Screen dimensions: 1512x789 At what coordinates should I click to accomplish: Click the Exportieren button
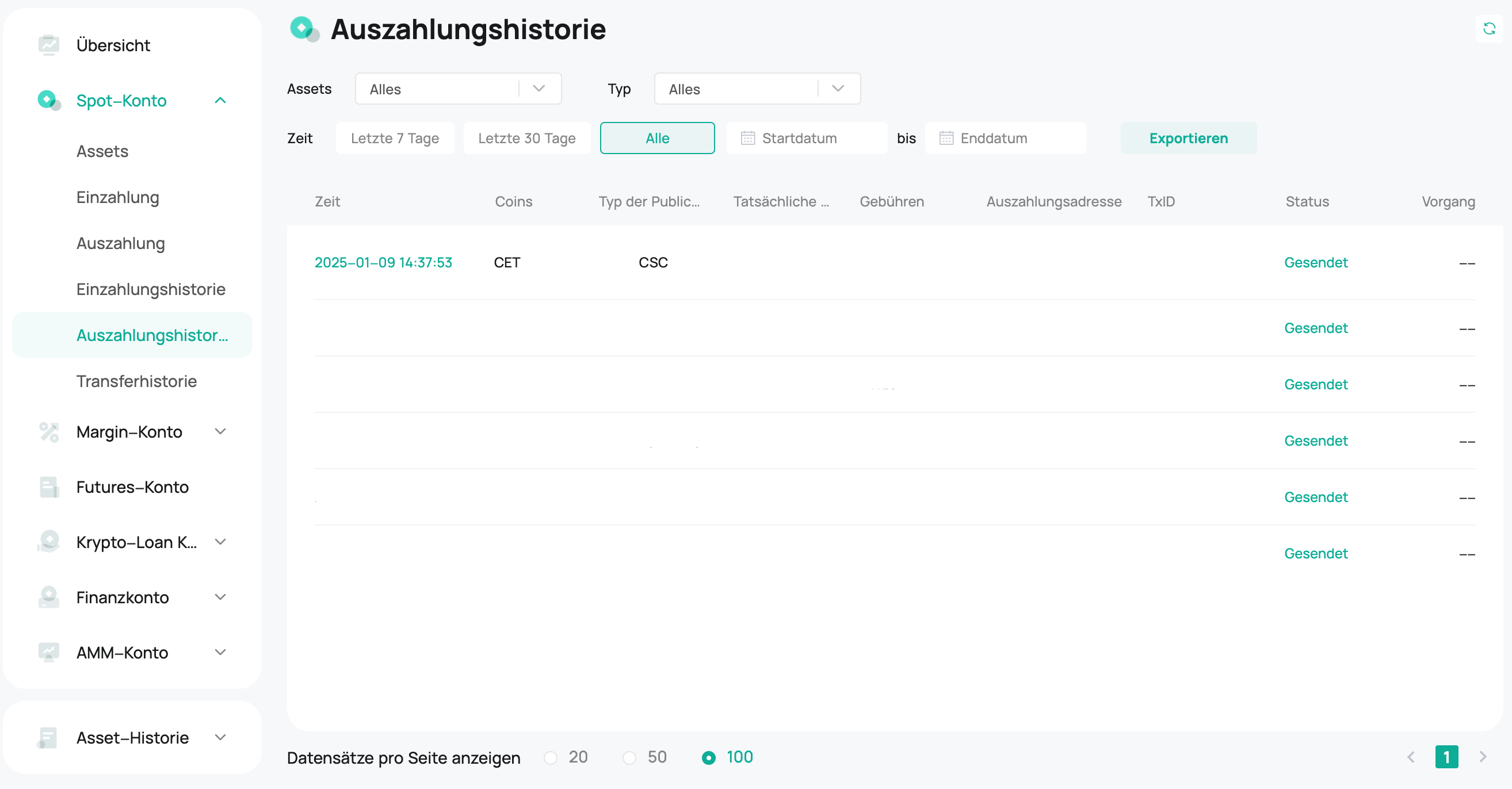click(1188, 138)
